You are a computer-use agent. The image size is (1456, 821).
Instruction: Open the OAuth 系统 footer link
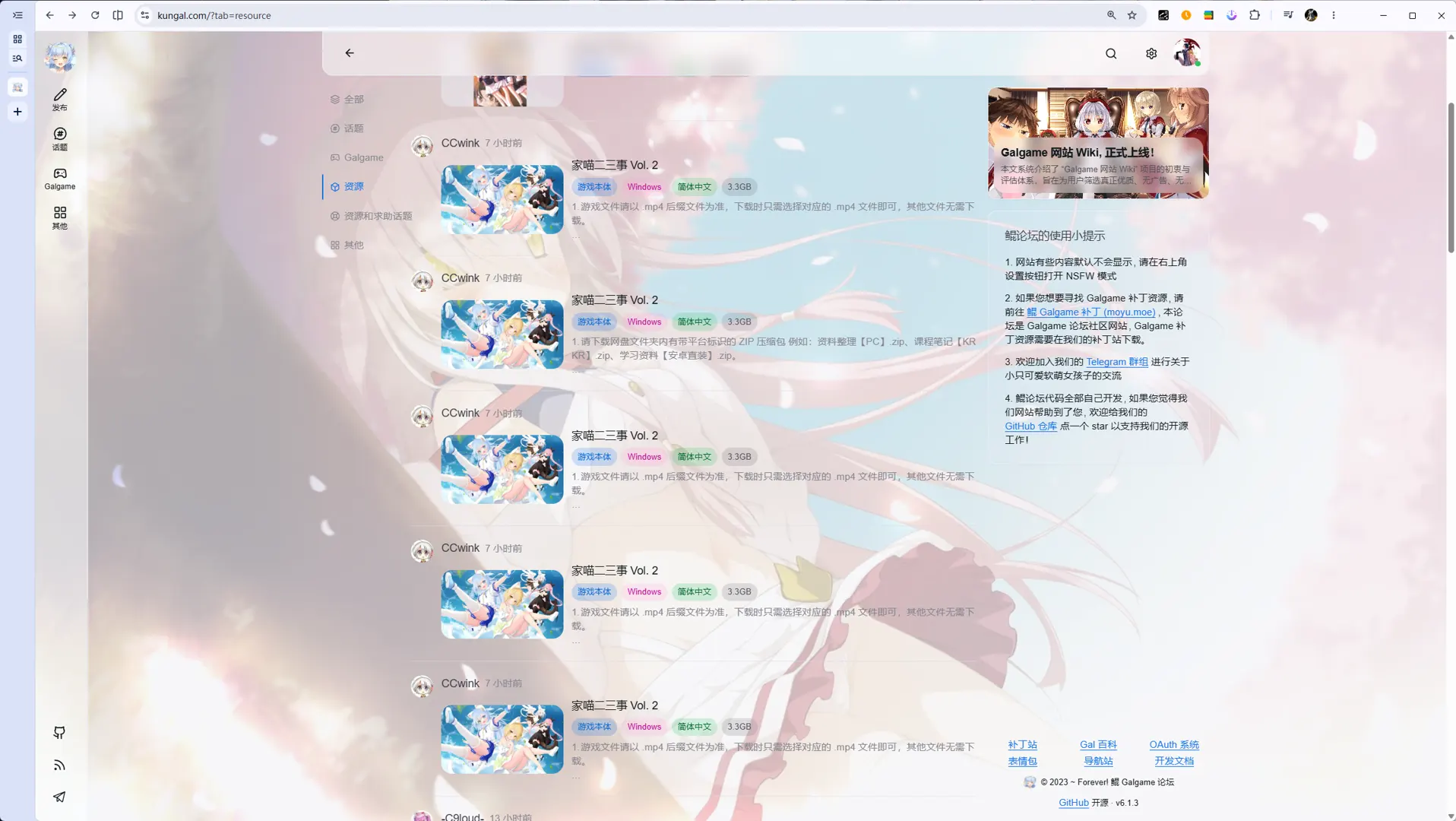click(x=1174, y=745)
